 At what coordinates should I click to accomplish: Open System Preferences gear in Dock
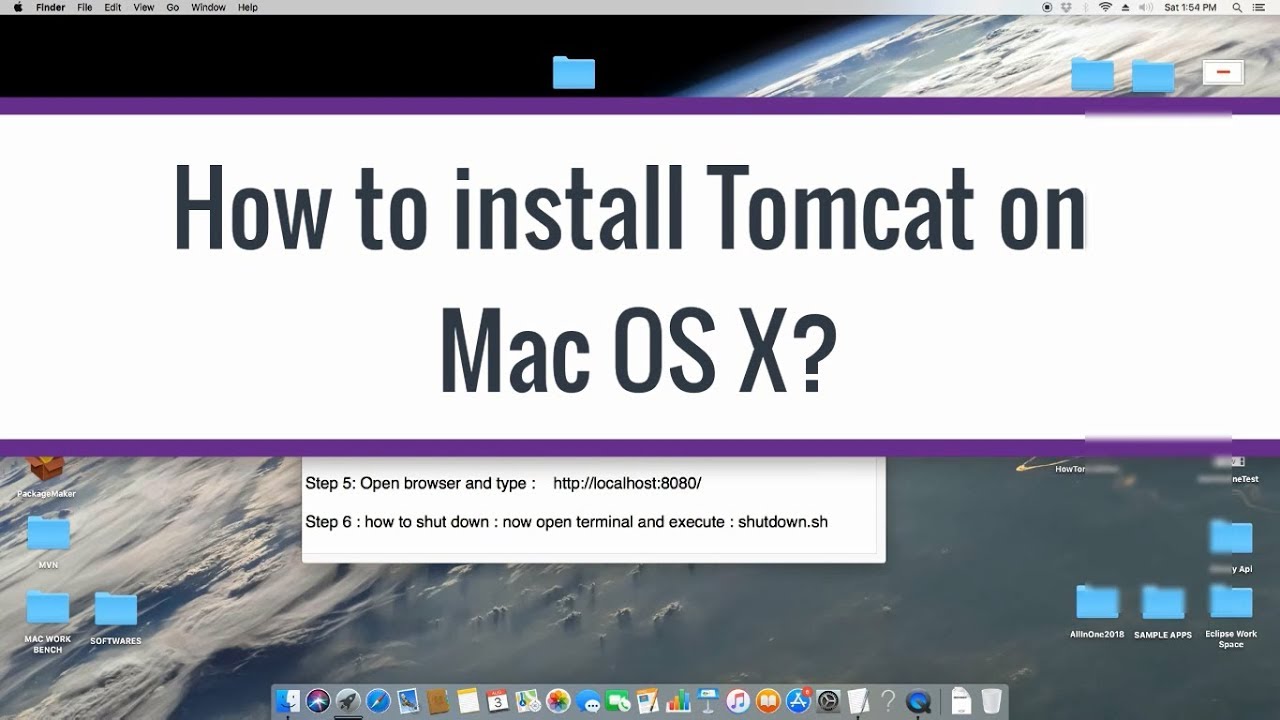(x=828, y=701)
